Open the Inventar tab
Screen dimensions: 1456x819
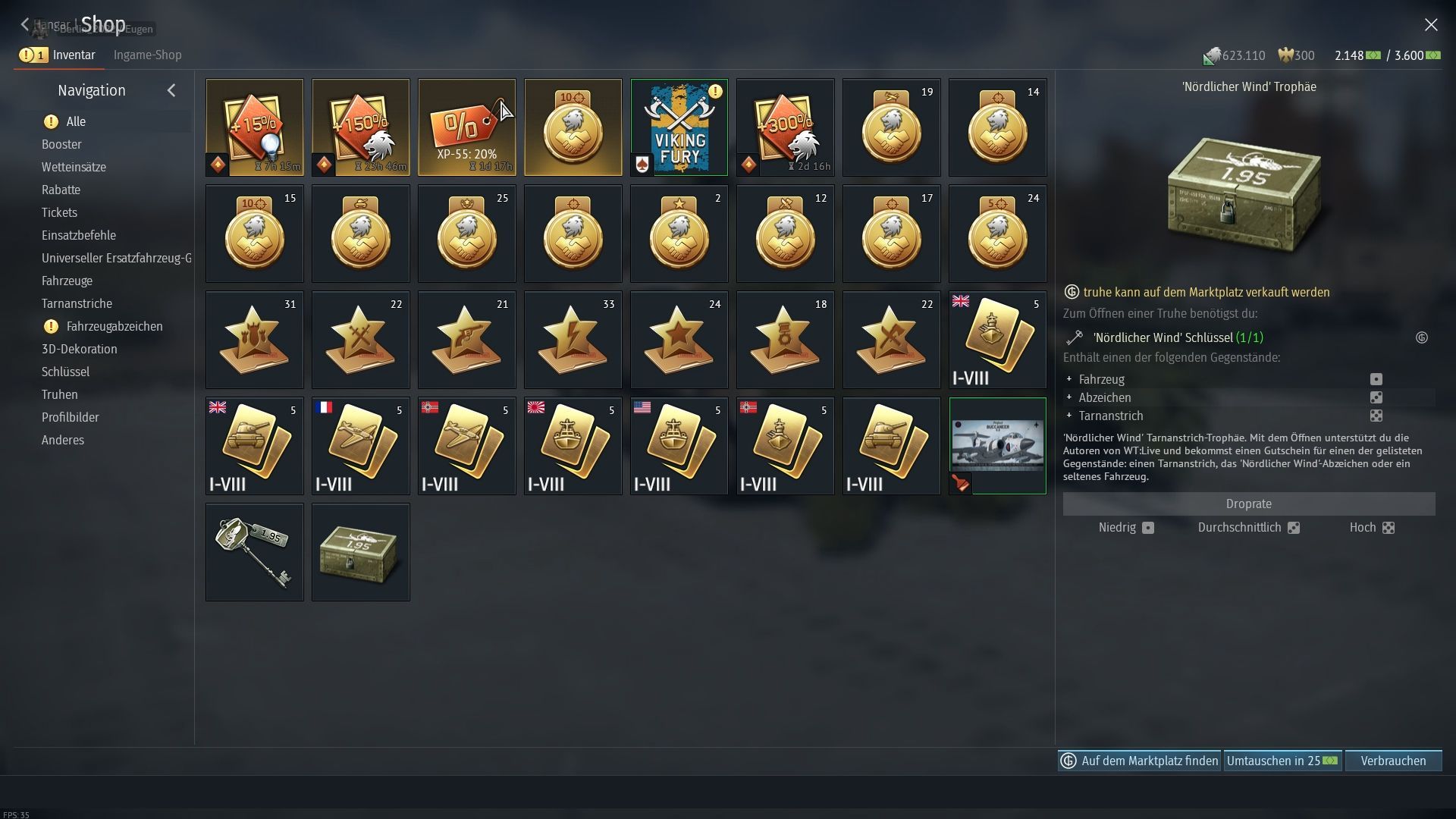[74, 55]
